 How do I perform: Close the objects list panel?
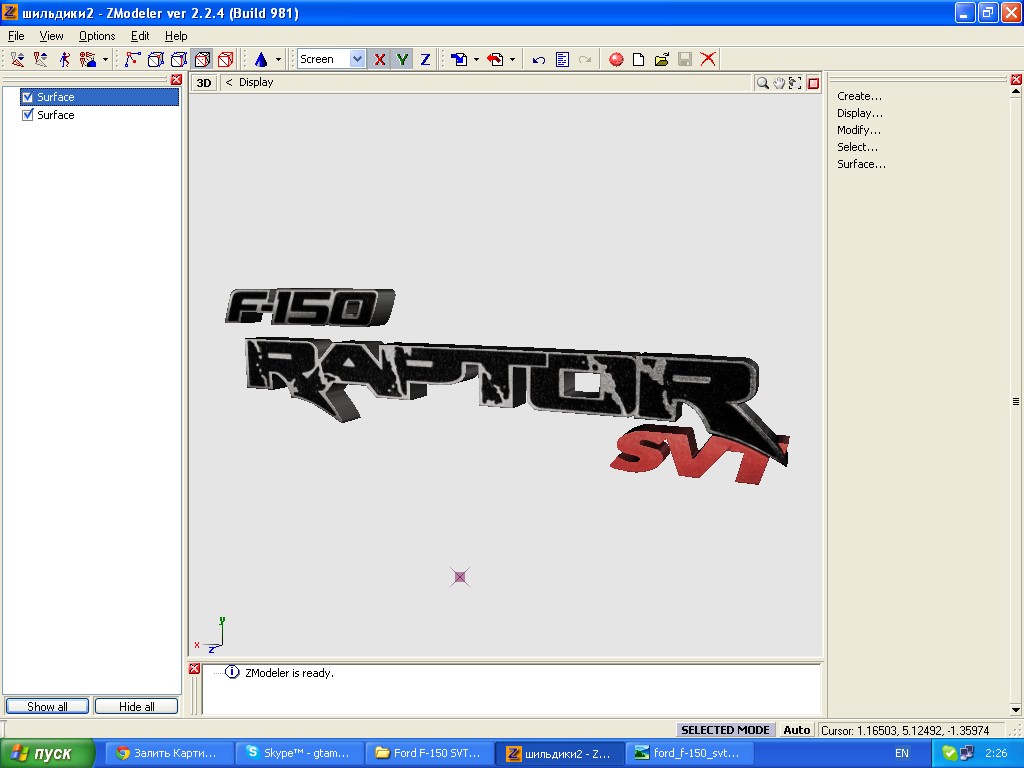(x=176, y=80)
